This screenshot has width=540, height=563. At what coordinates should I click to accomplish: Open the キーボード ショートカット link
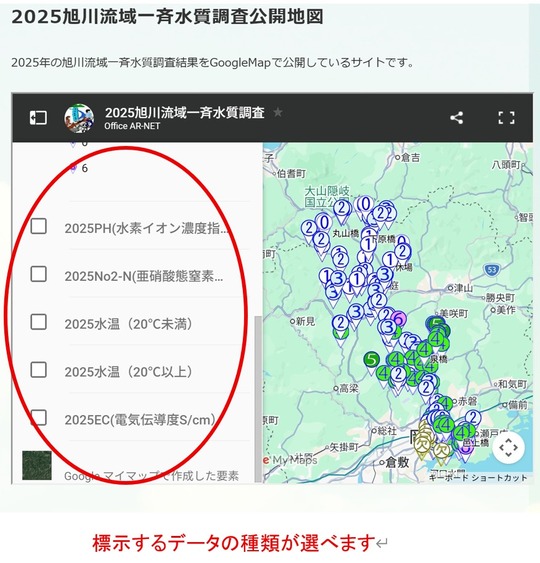tap(478, 478)
